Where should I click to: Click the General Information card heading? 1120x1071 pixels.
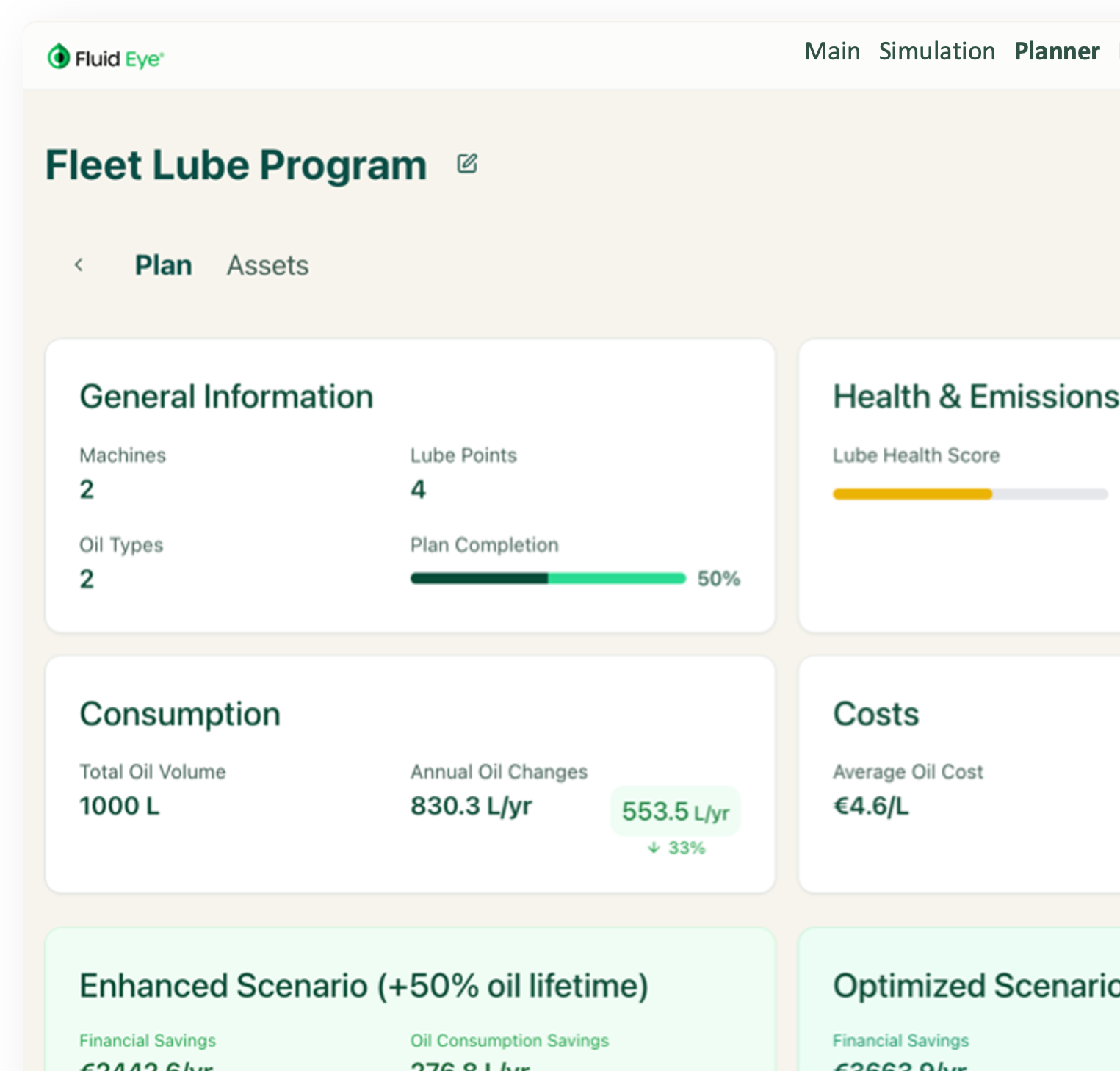point(226,397)
